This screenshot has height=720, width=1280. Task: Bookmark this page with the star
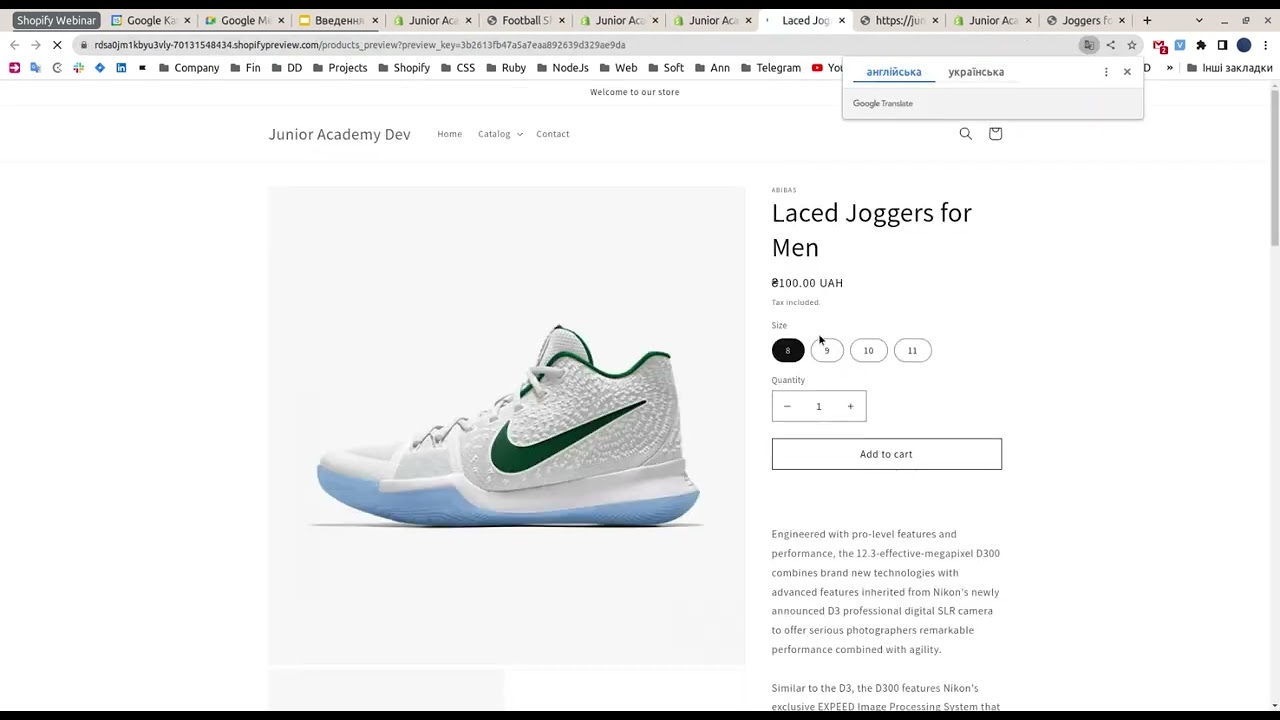(1132, 45)
